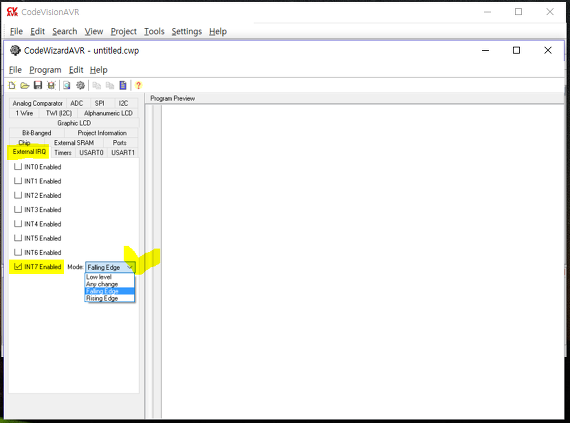
Task: Choose Any change in Mode list
Action: [x=110, y=284]
